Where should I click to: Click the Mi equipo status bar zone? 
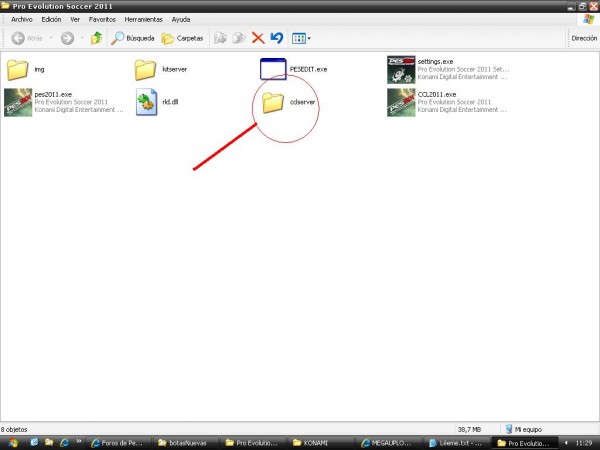pyautogui.click(x=523, y=429)
